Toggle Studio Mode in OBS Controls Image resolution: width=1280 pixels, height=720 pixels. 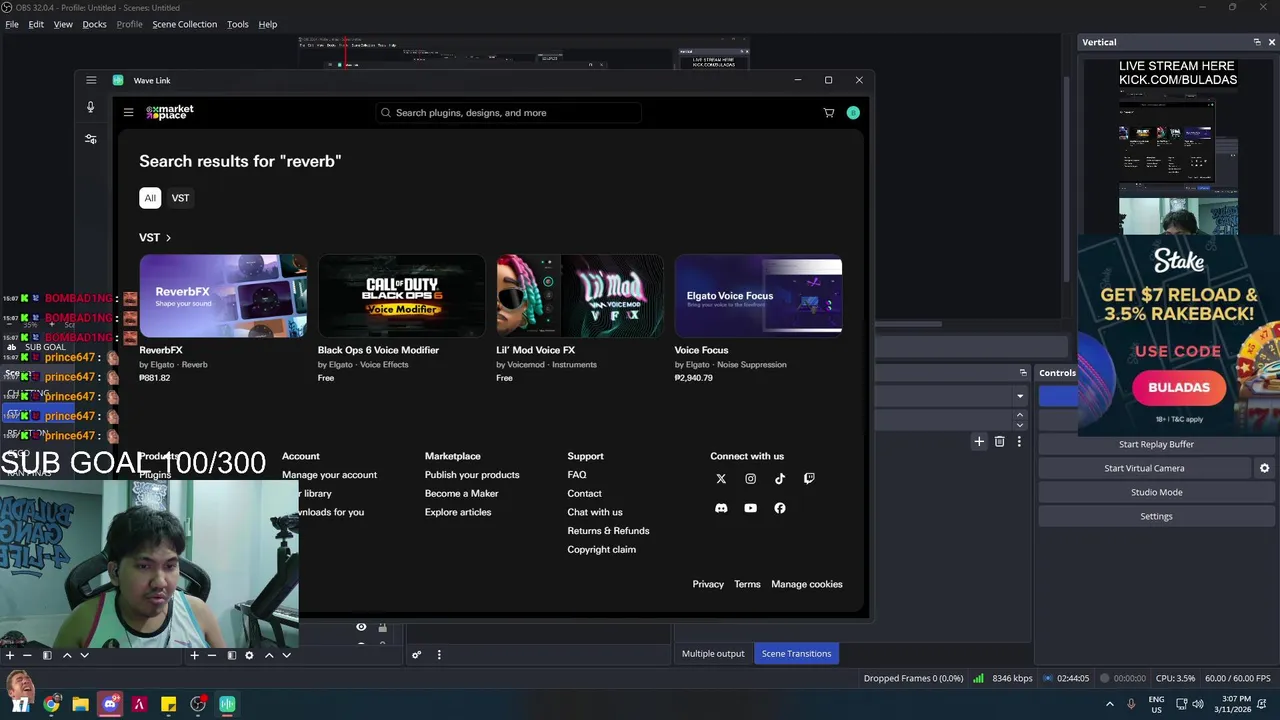(1157, 492)
